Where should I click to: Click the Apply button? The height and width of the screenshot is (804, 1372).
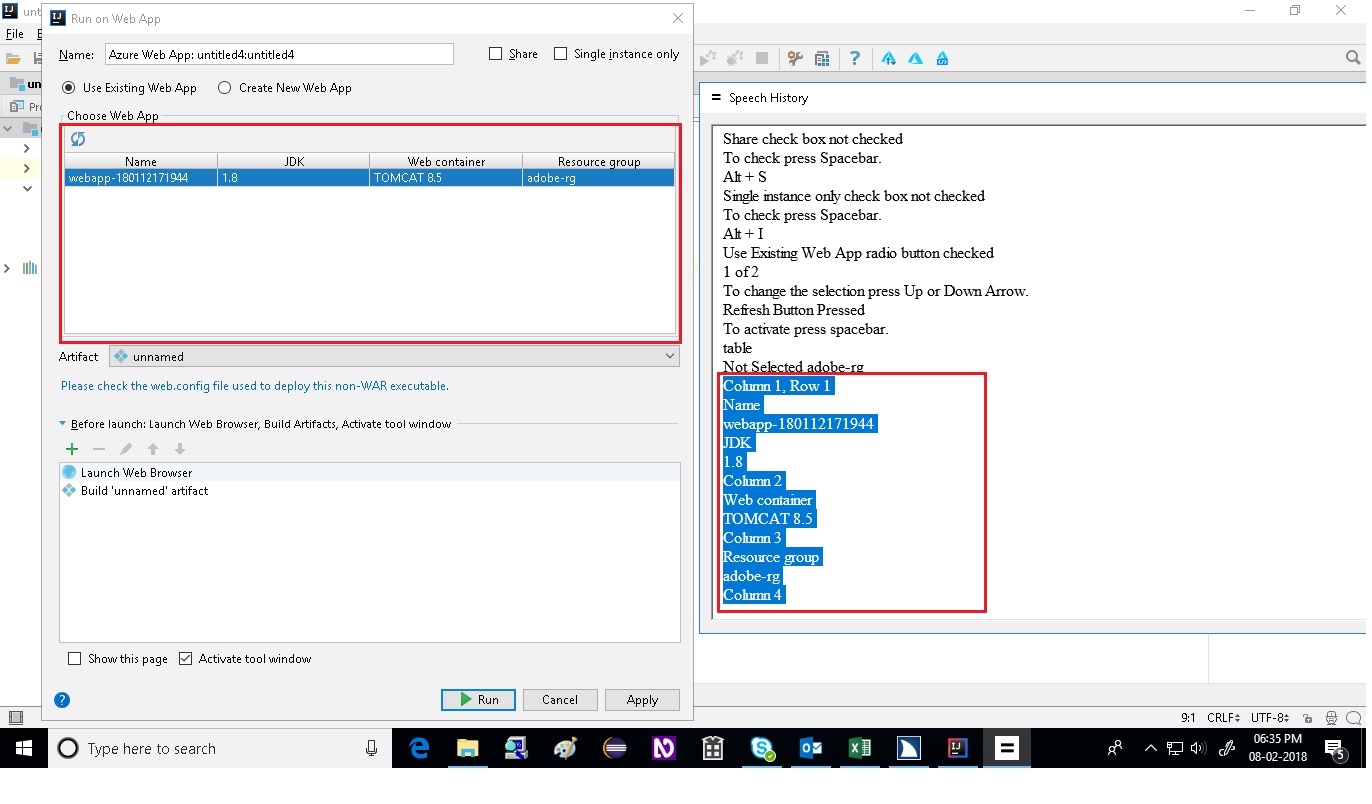[641, 699]
